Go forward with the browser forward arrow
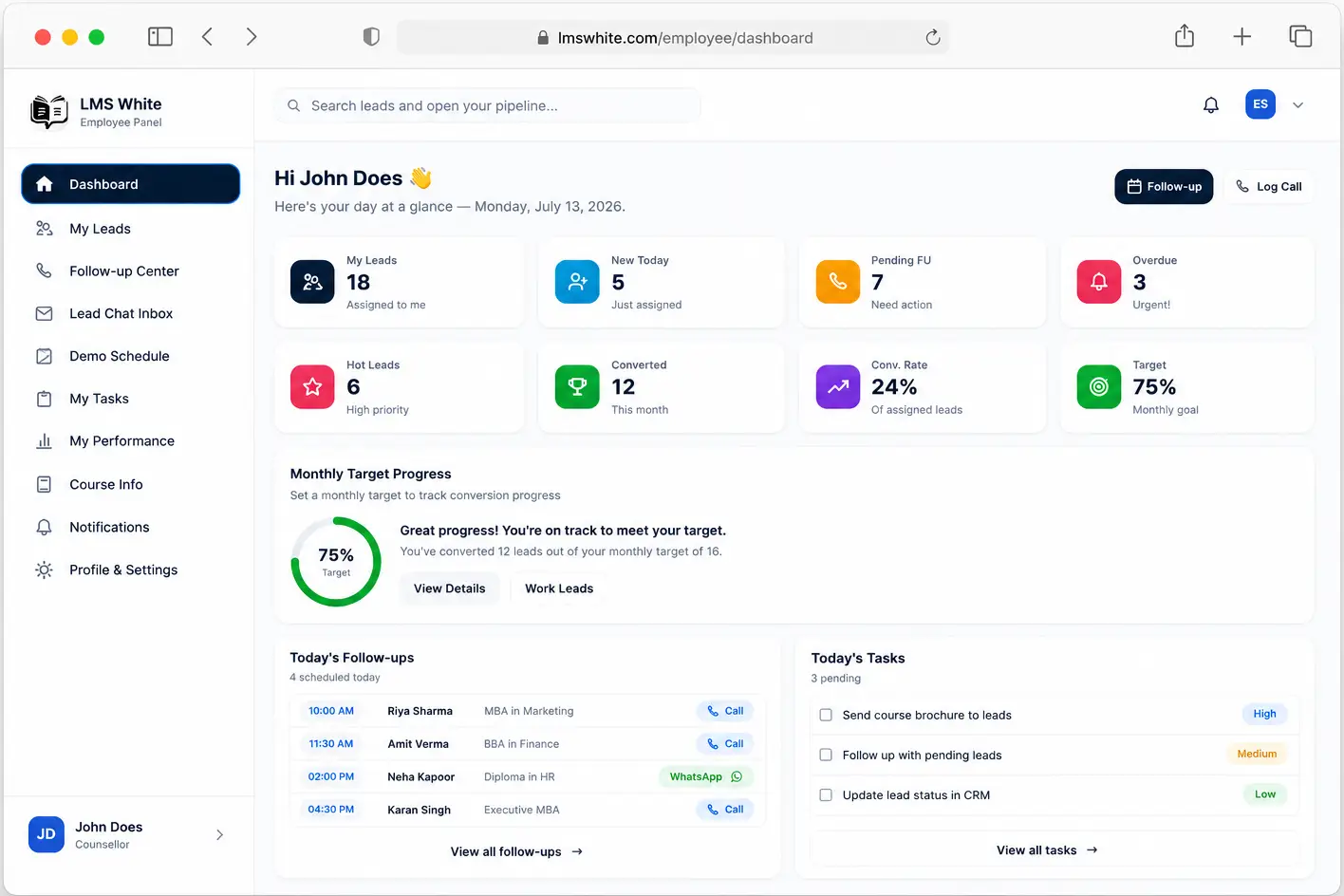The width and height of the screenshot is (1344, 896). [x=252, y=37]
